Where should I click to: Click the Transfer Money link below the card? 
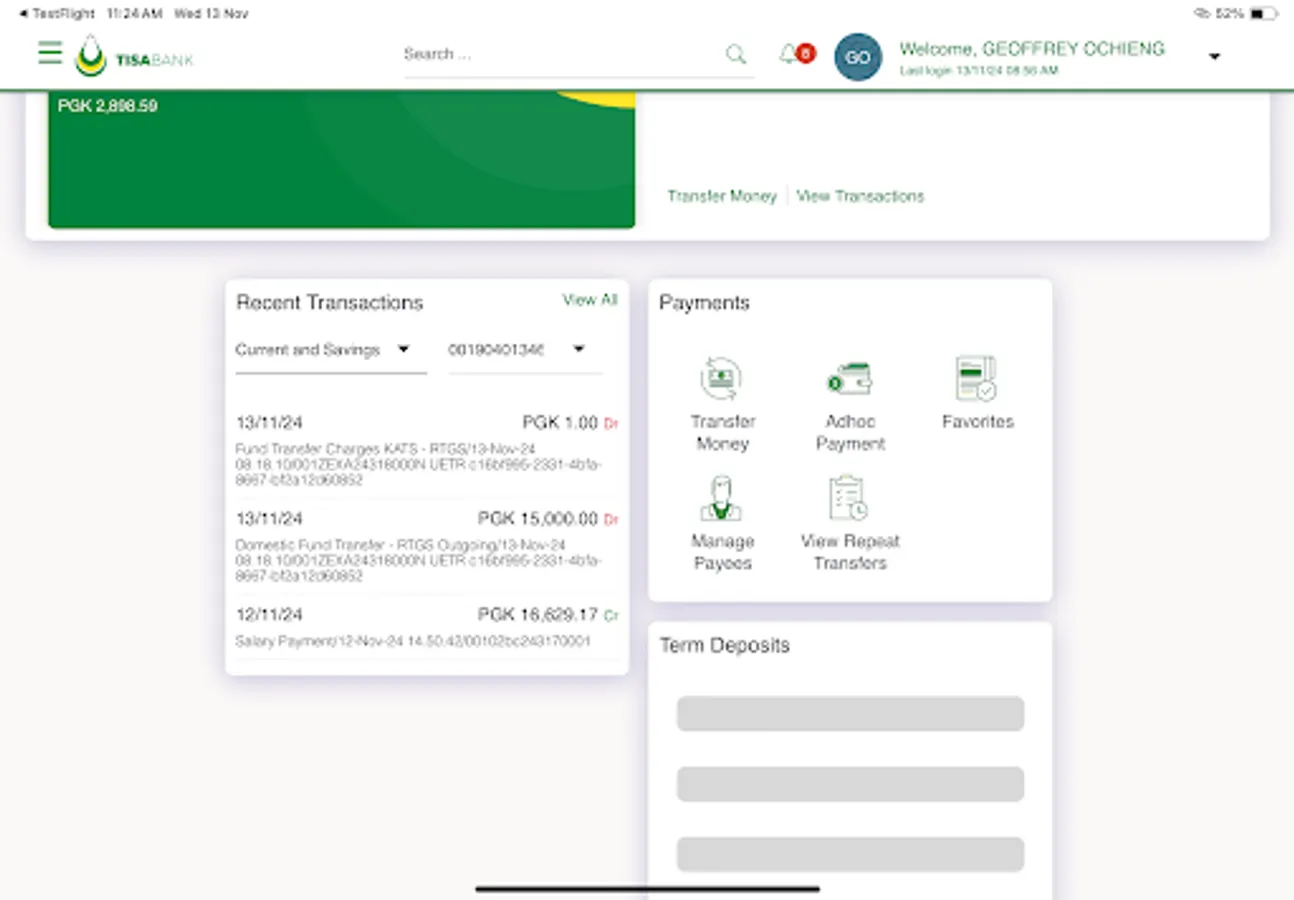coord(721,196)
